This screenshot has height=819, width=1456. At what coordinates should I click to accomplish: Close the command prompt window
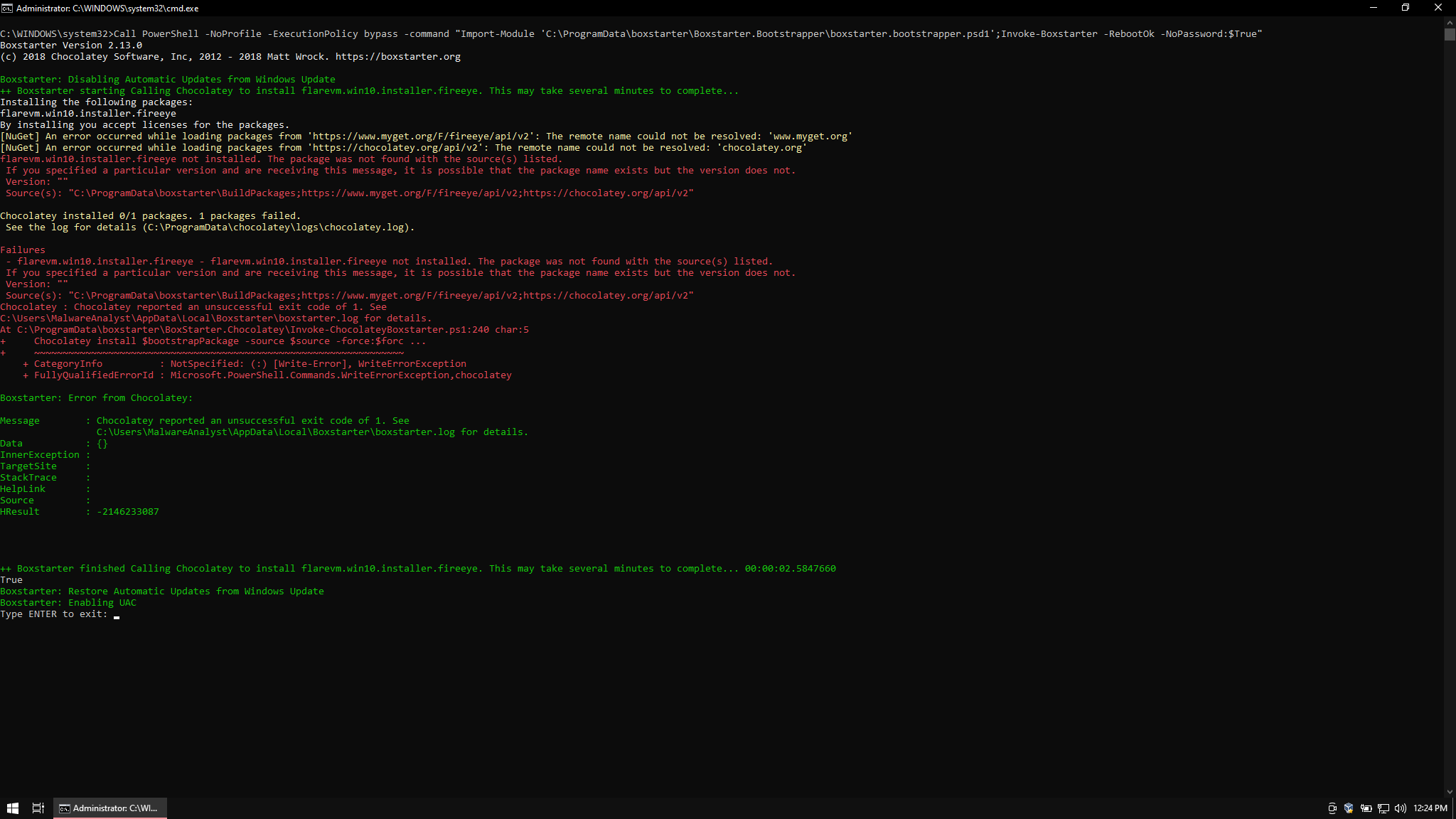point(1438,8)
